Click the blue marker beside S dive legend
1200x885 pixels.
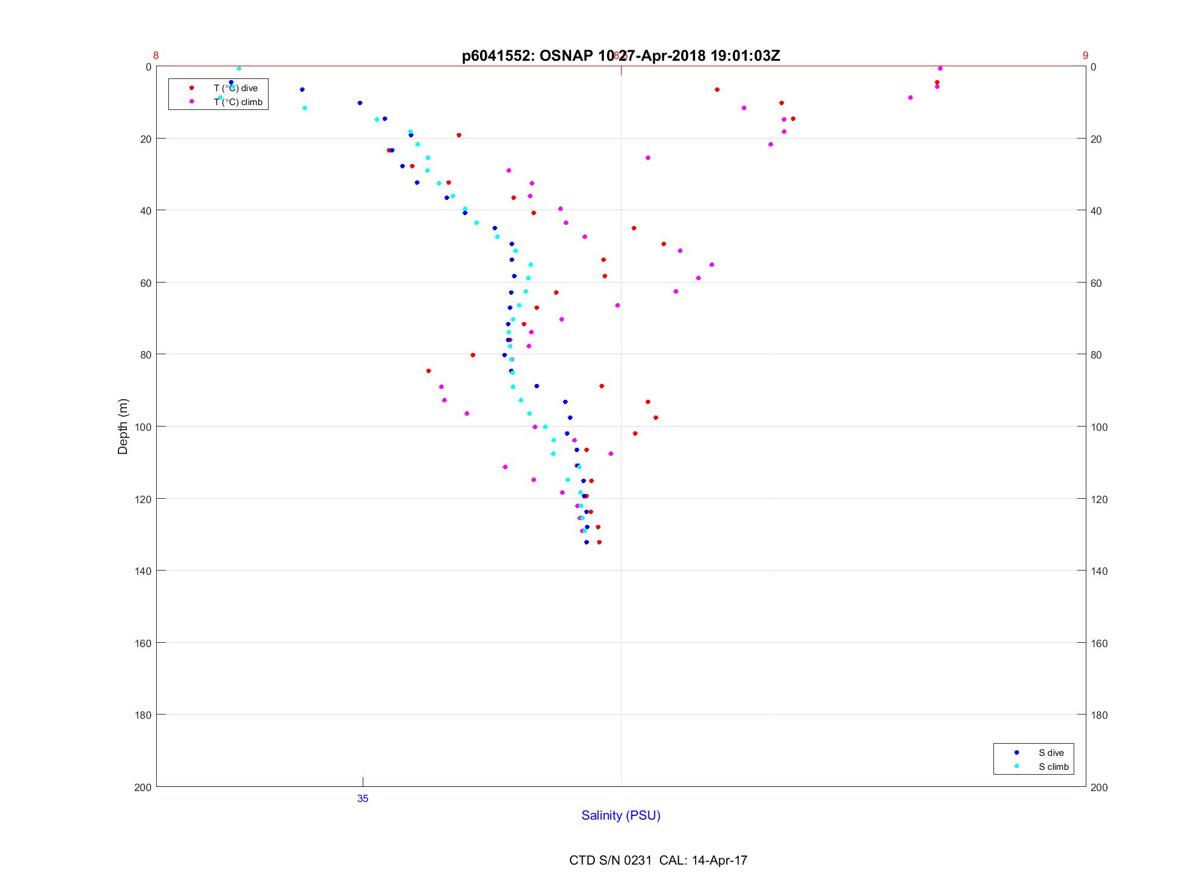pos(1016,752)
